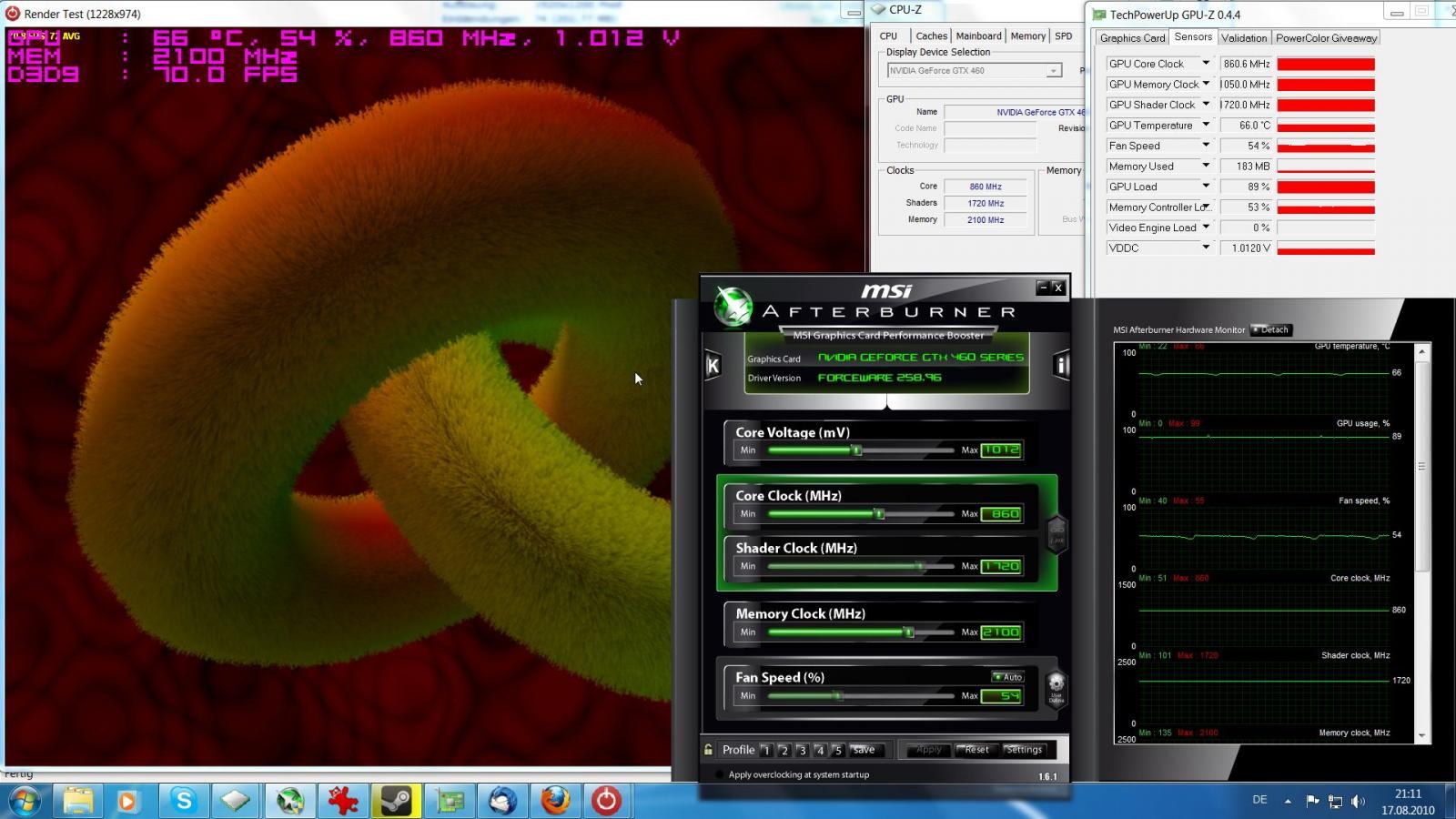Click the Apply button in Afterburner

pos(928,750)
